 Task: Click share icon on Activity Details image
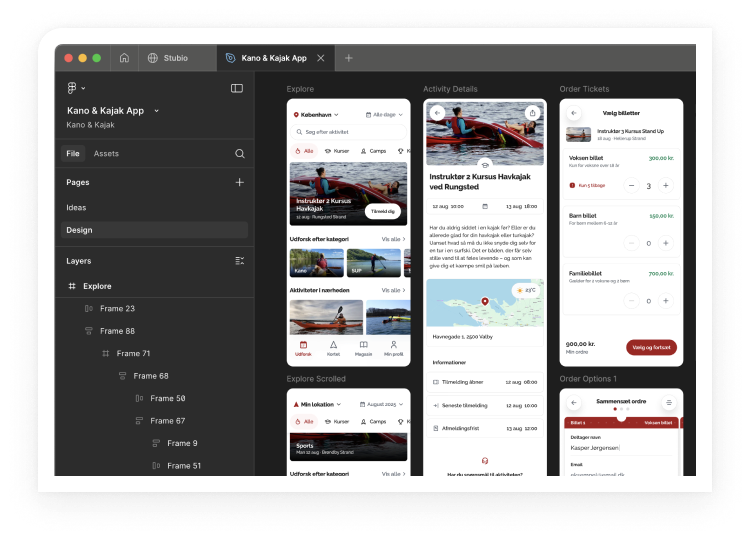coord(532,113)
